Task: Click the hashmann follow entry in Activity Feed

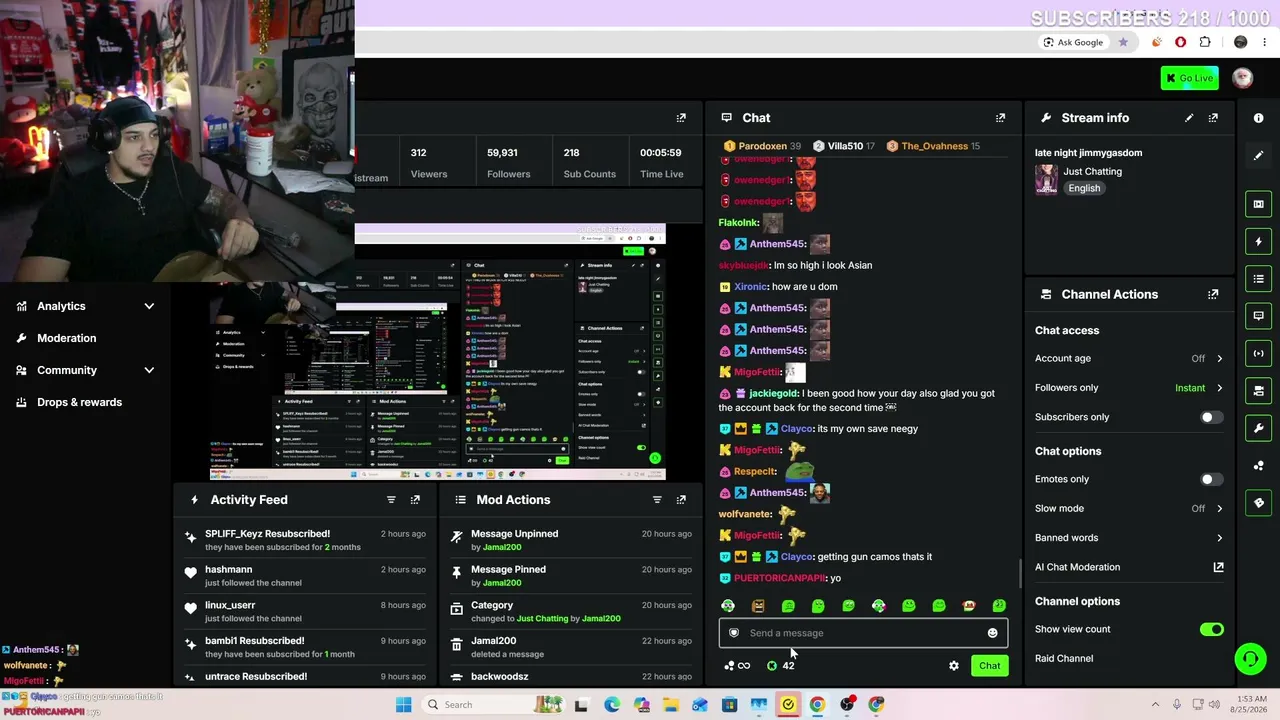Action: pos(306,576)
